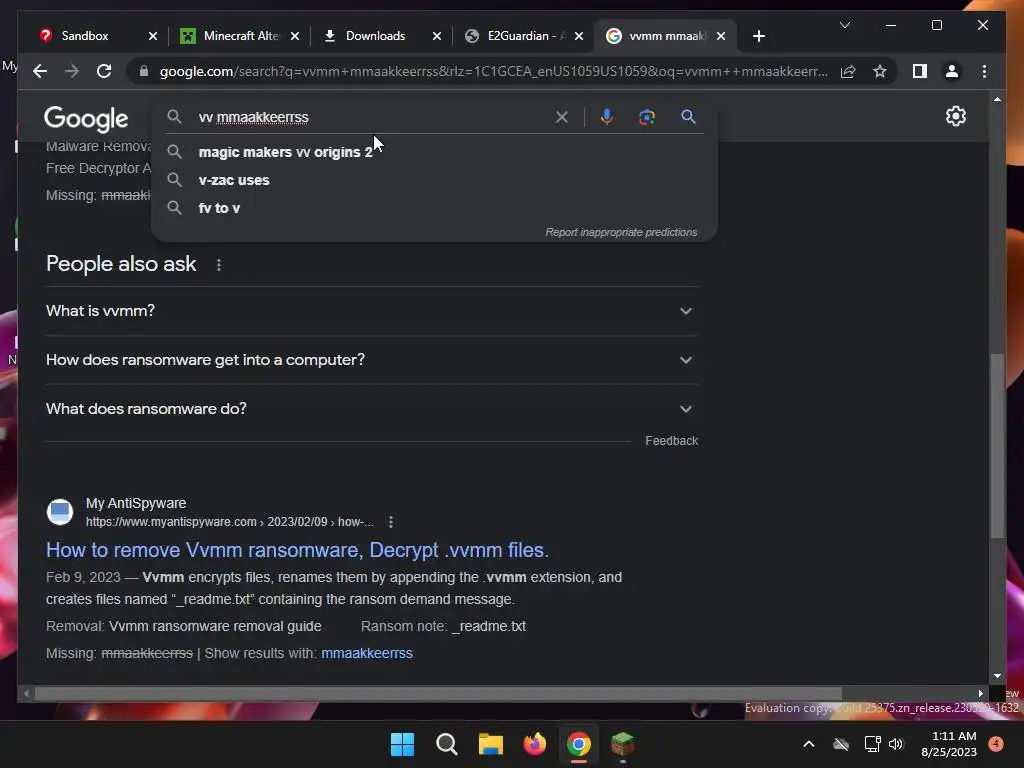
Task: Click the padlock site info icon
Action: click(144, 71)
